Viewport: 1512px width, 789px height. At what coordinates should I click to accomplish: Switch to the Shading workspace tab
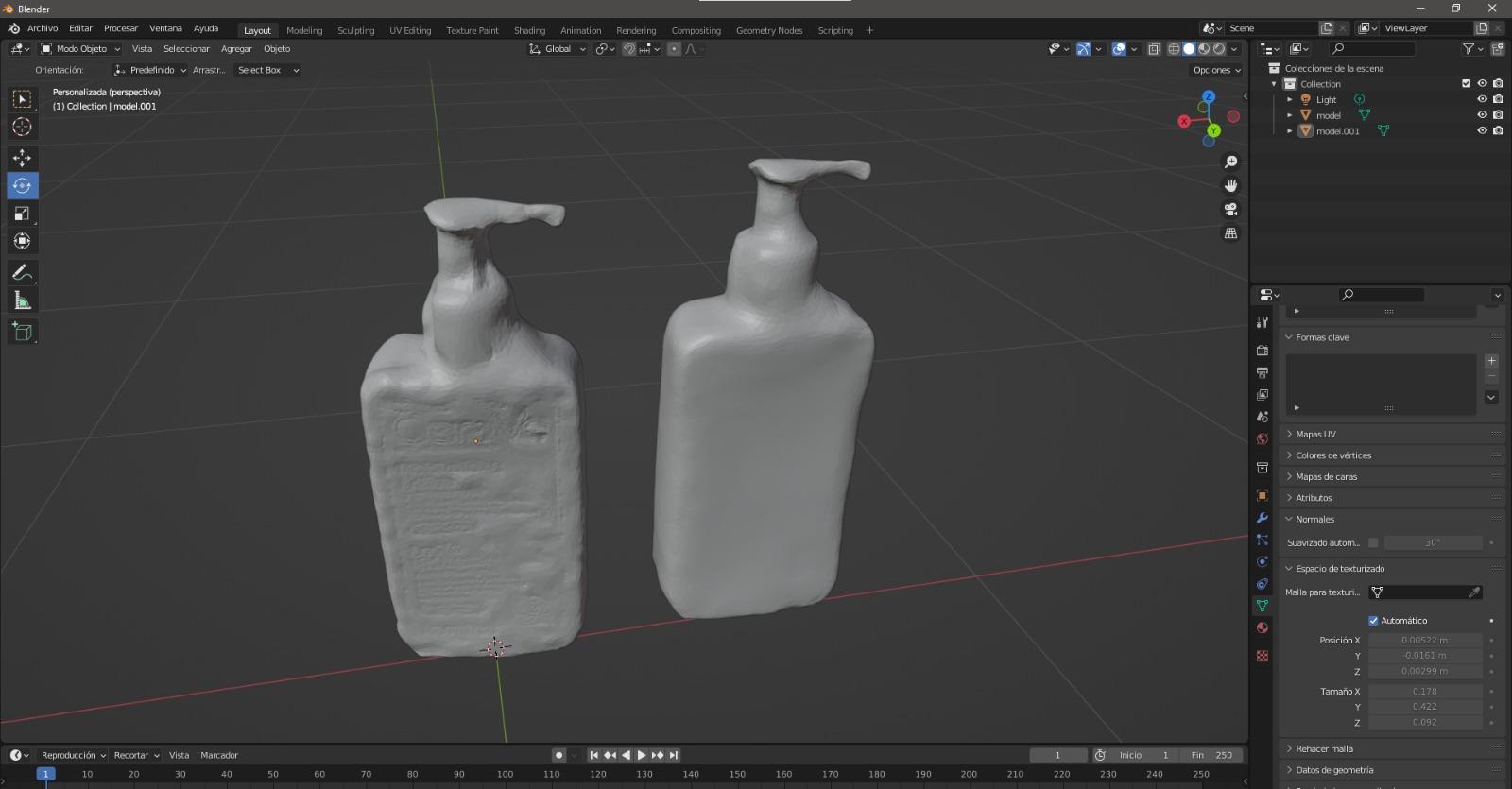point(530,30)
